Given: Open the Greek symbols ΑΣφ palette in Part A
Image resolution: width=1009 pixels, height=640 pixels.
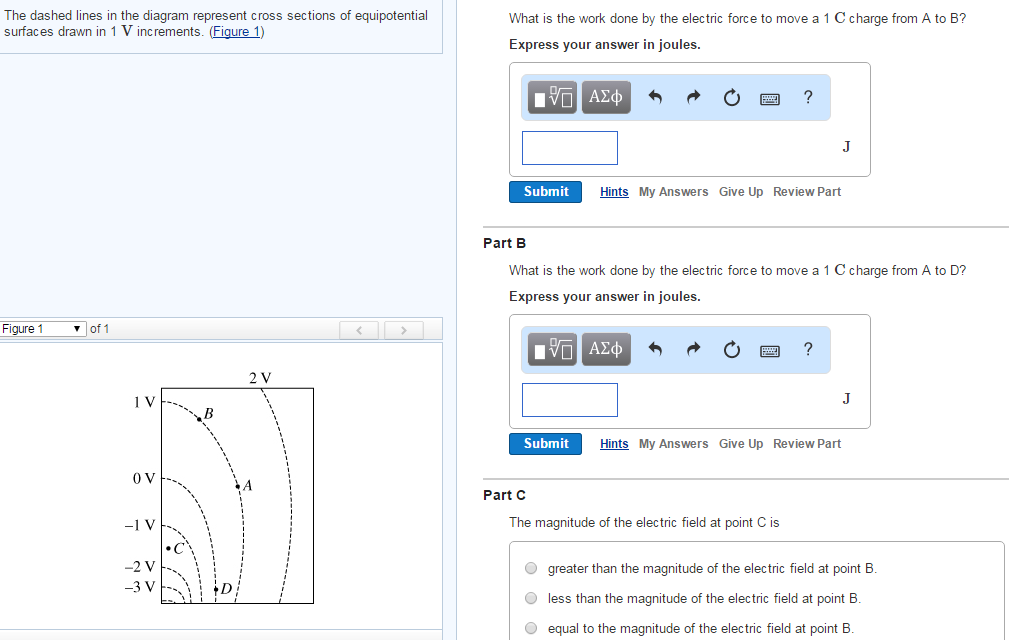Looking at the screenshot, I should click(x=605, y=97).
